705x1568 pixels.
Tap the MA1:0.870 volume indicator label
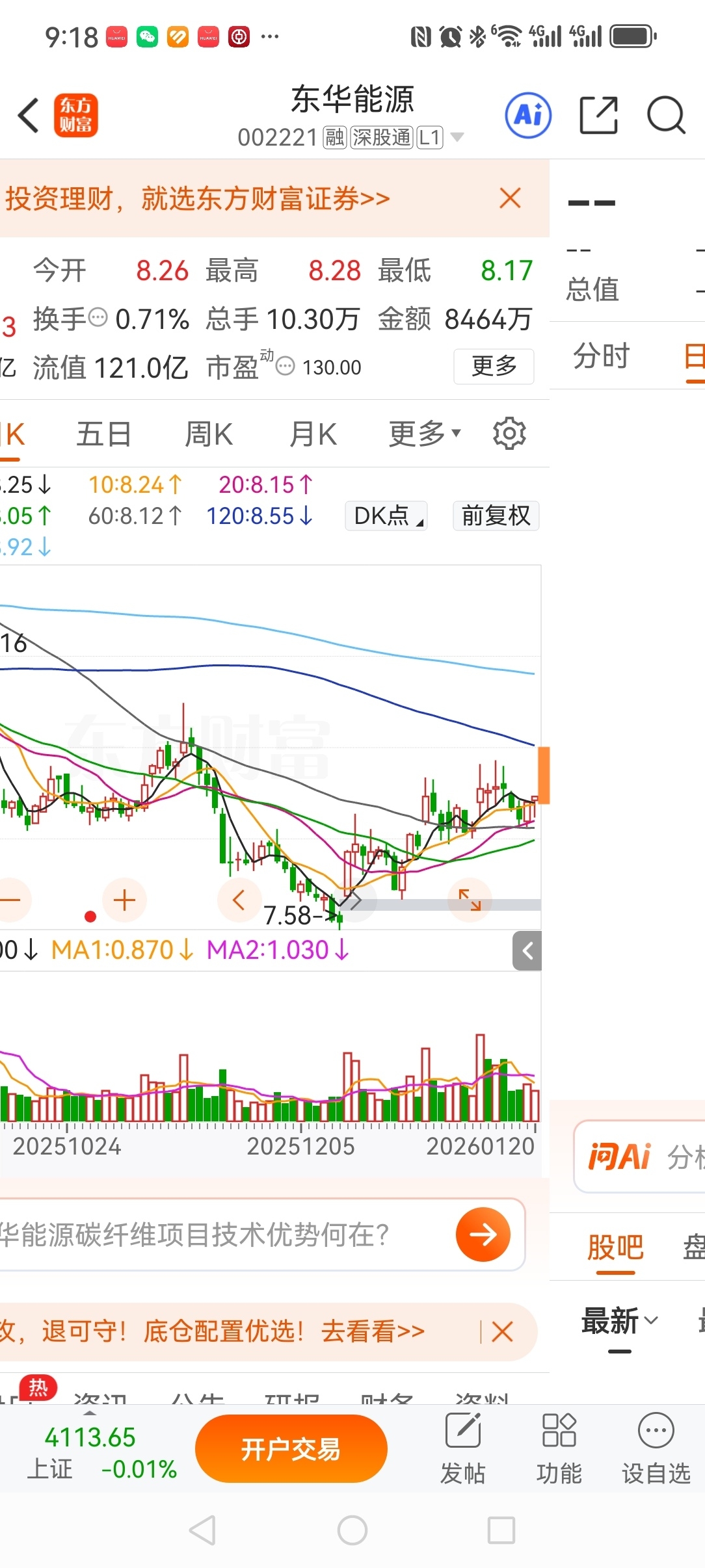[x=122, y=950]
